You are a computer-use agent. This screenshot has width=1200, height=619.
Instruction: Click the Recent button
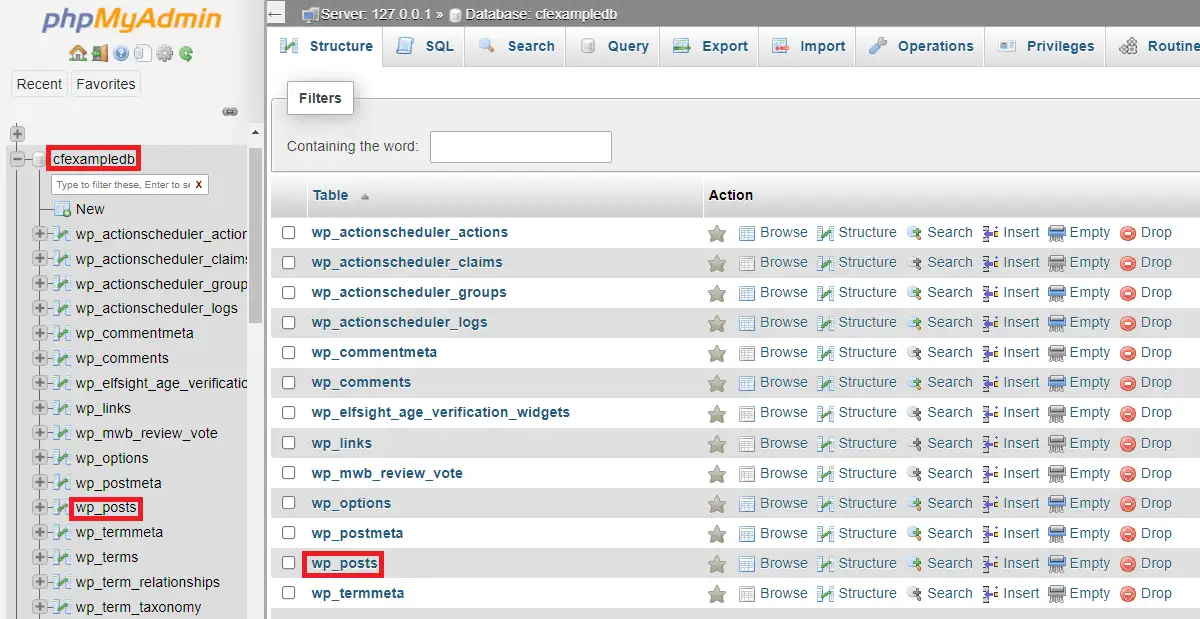coord(39,84)
